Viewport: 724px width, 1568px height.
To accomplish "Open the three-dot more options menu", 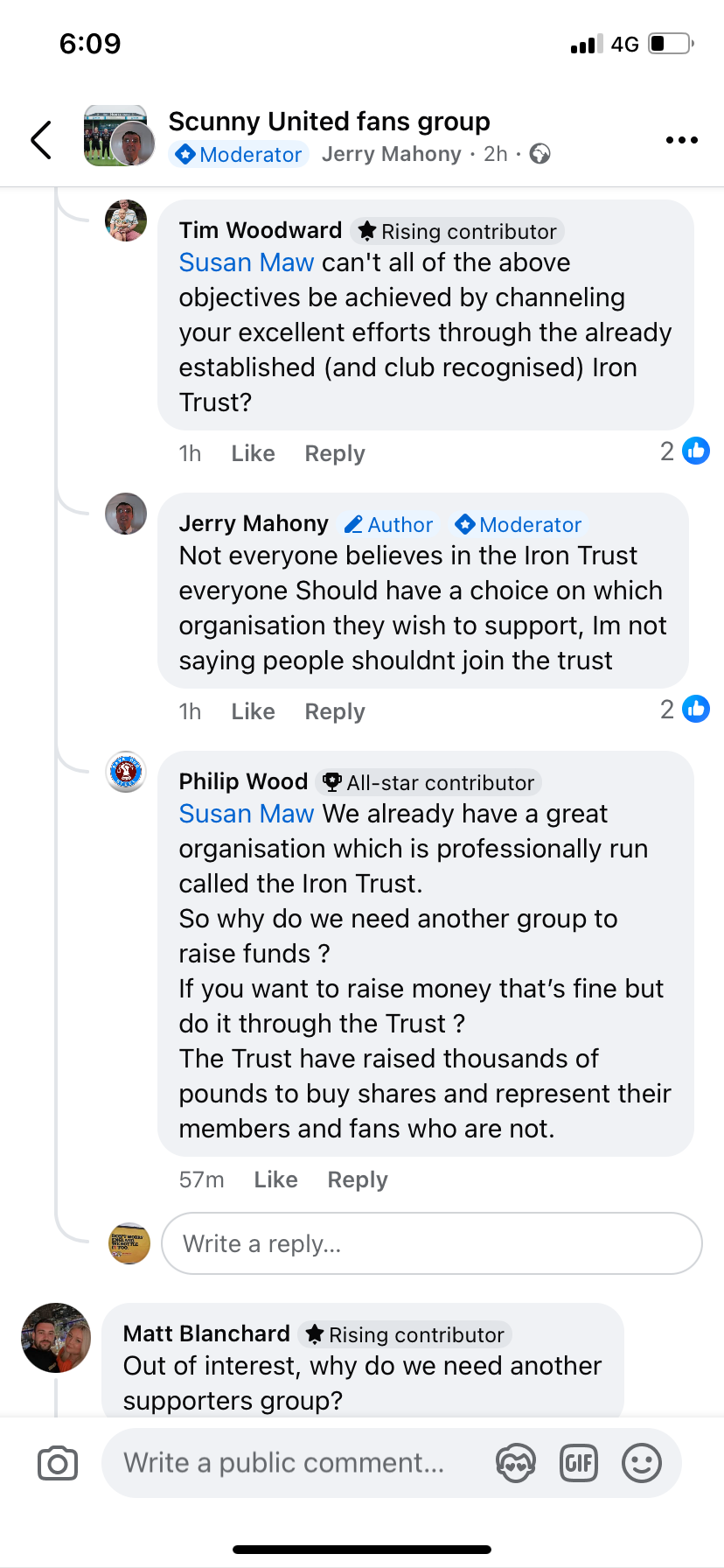I will point(681,140).
